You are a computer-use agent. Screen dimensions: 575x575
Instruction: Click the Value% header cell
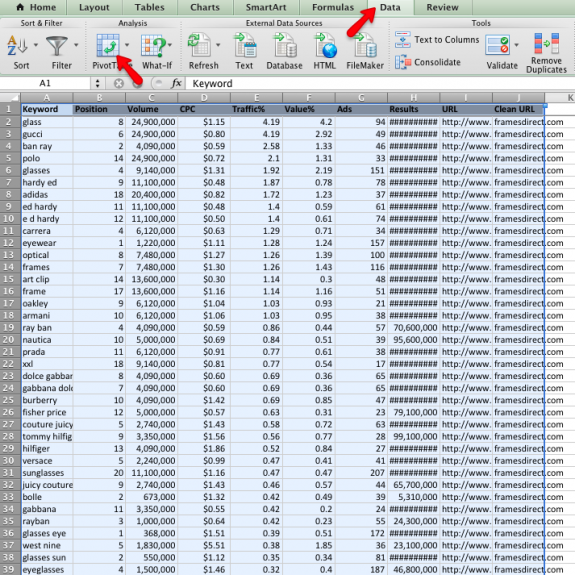click(309, 109)
